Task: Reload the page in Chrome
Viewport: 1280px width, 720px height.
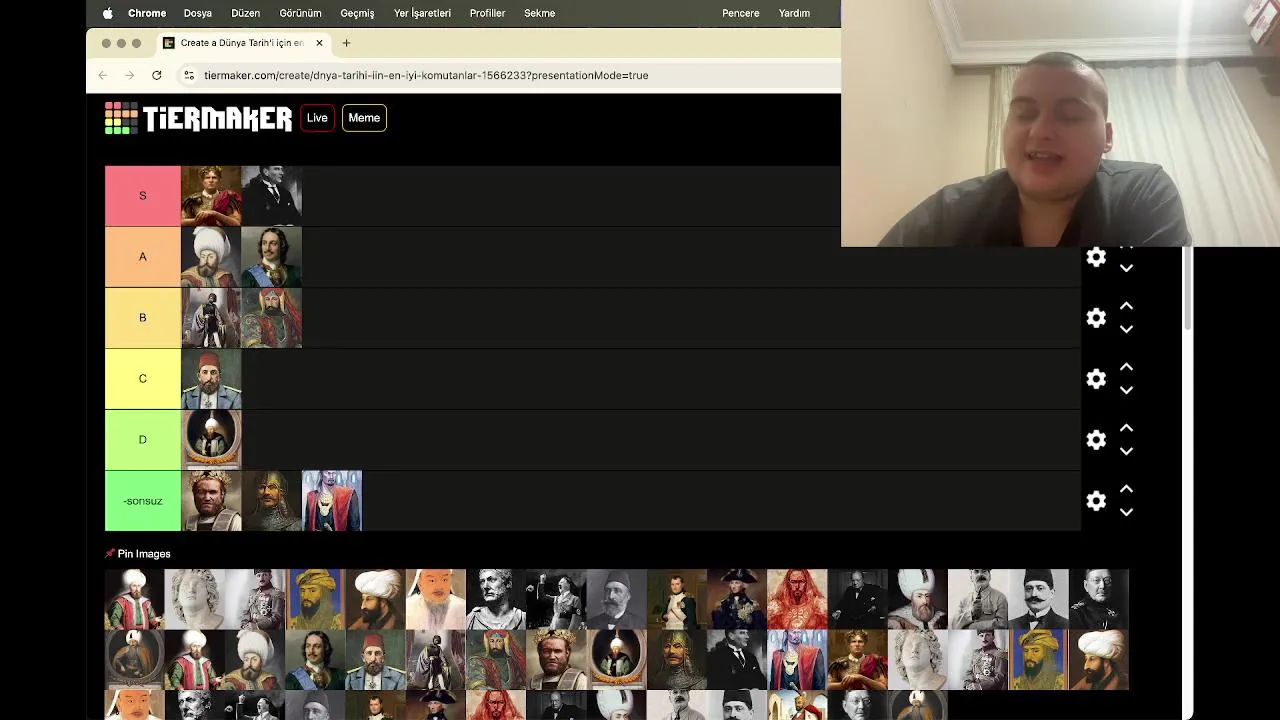Action: coord(156,75)
